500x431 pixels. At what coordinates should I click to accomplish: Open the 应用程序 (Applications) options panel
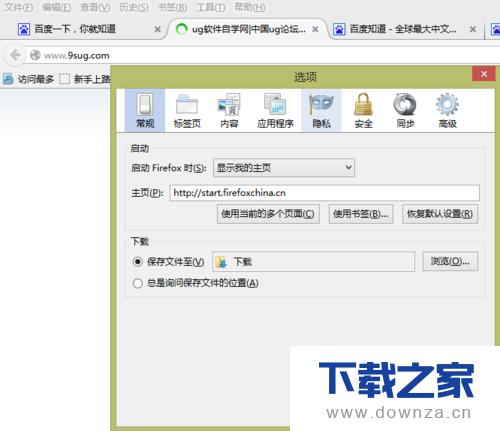[x=275, y=111]
